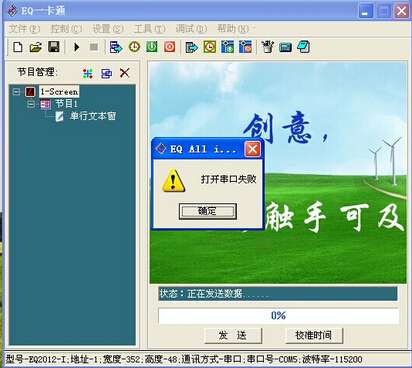Click the small screen display toolbar icon

click(x=285, y=48)
